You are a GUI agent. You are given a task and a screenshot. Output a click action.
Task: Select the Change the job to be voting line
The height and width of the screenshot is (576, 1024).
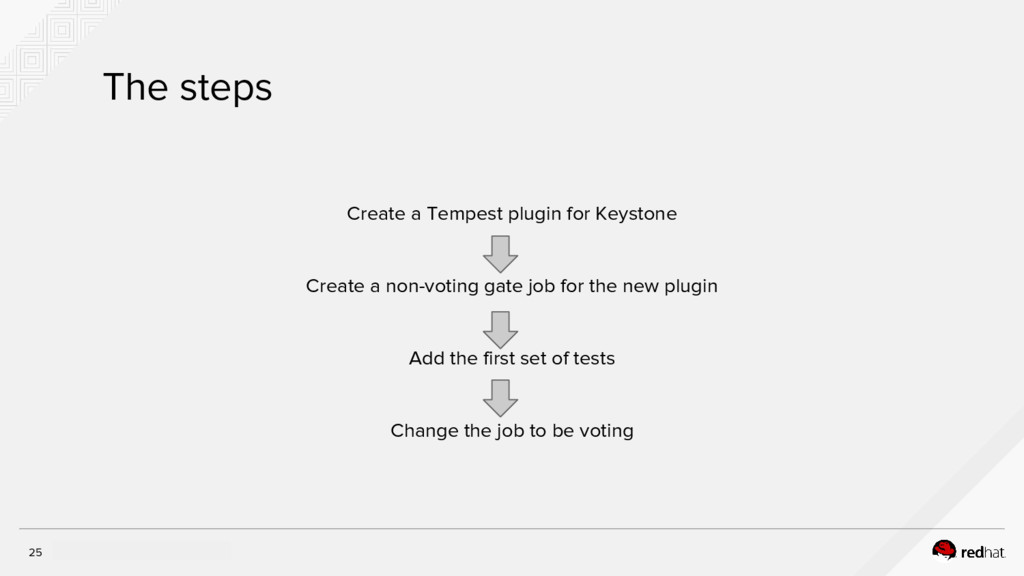[x=511, y=431]
